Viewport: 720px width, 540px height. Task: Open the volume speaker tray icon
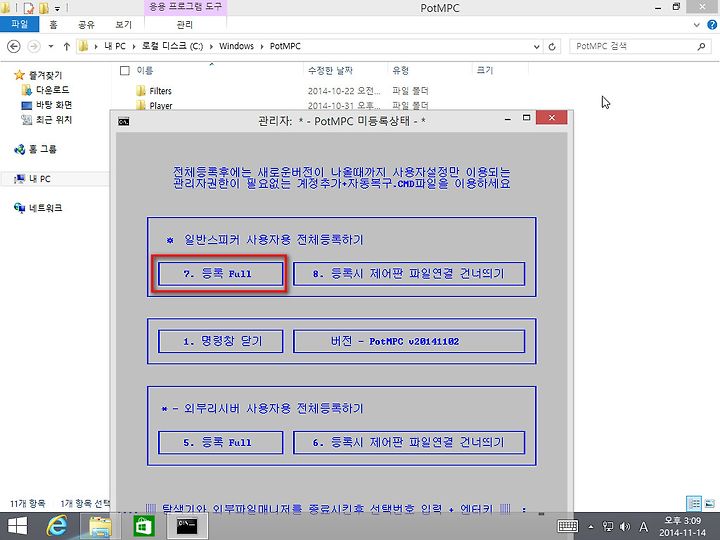pos(624,526)
